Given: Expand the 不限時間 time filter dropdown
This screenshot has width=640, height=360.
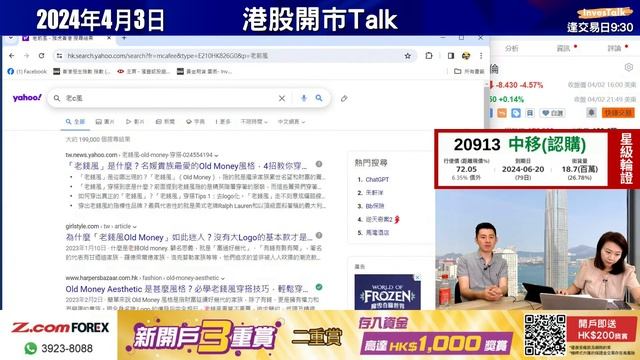Looking at the screenshot, I should 254,122.
